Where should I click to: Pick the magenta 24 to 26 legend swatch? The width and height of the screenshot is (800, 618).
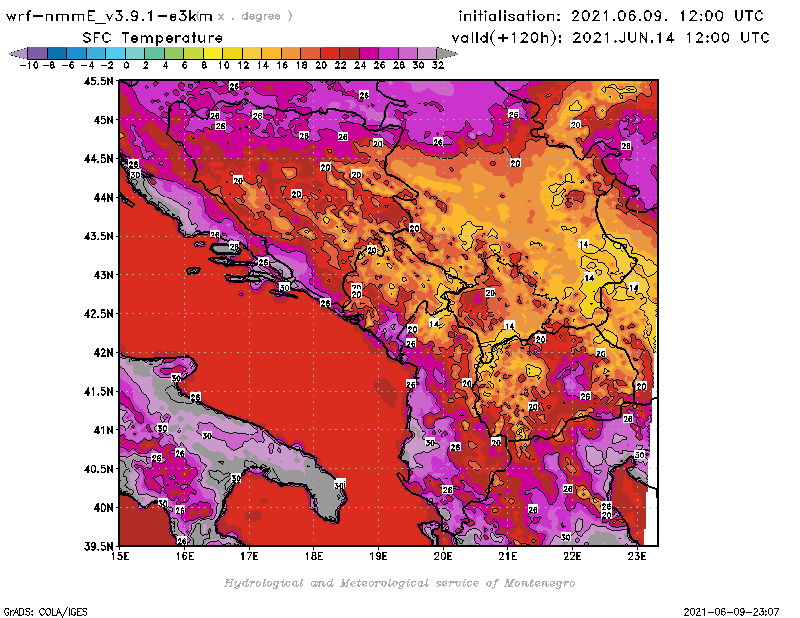click(x=369, y=53)
